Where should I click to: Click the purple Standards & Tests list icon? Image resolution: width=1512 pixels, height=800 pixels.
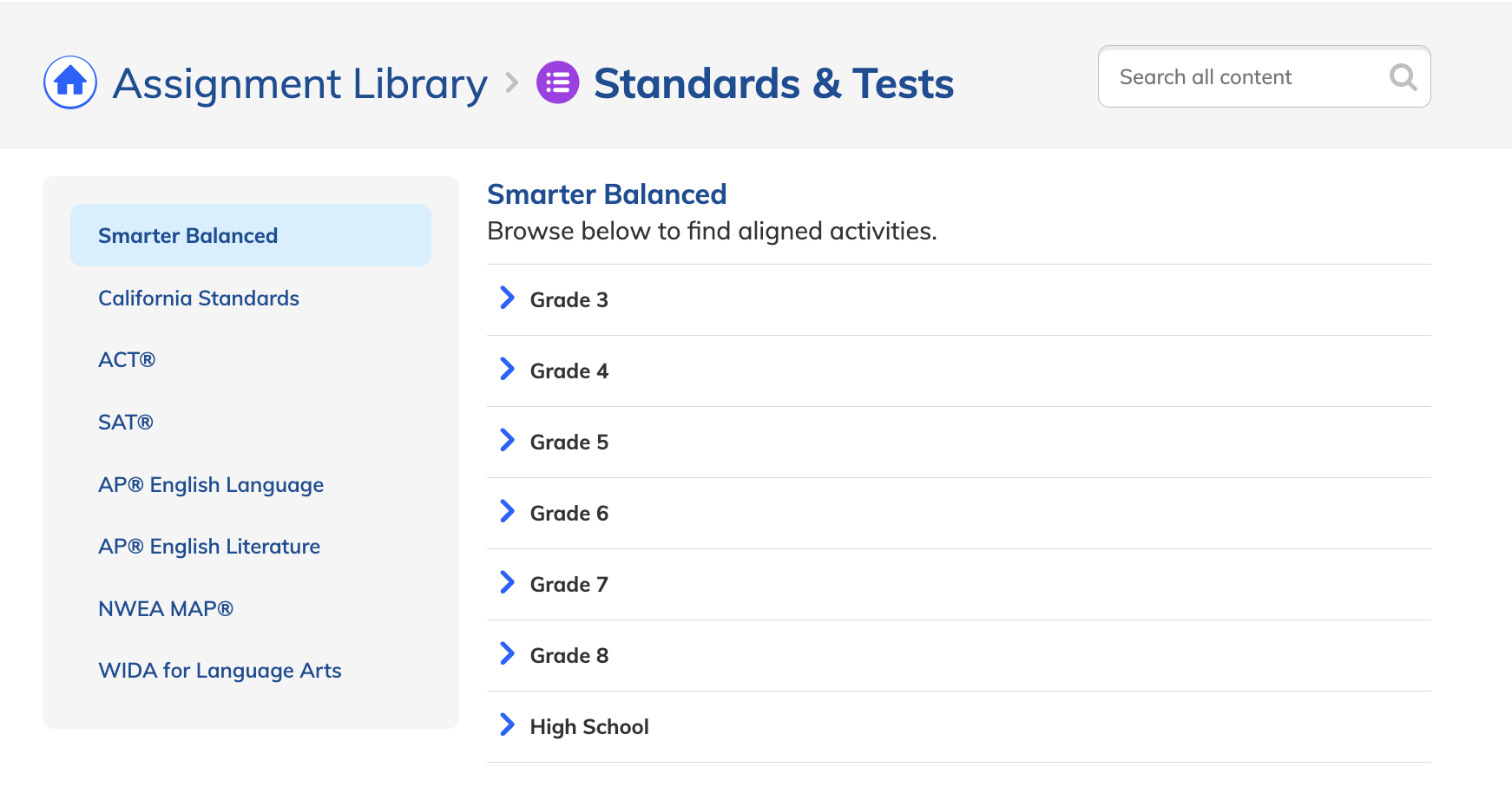point(557,82)
